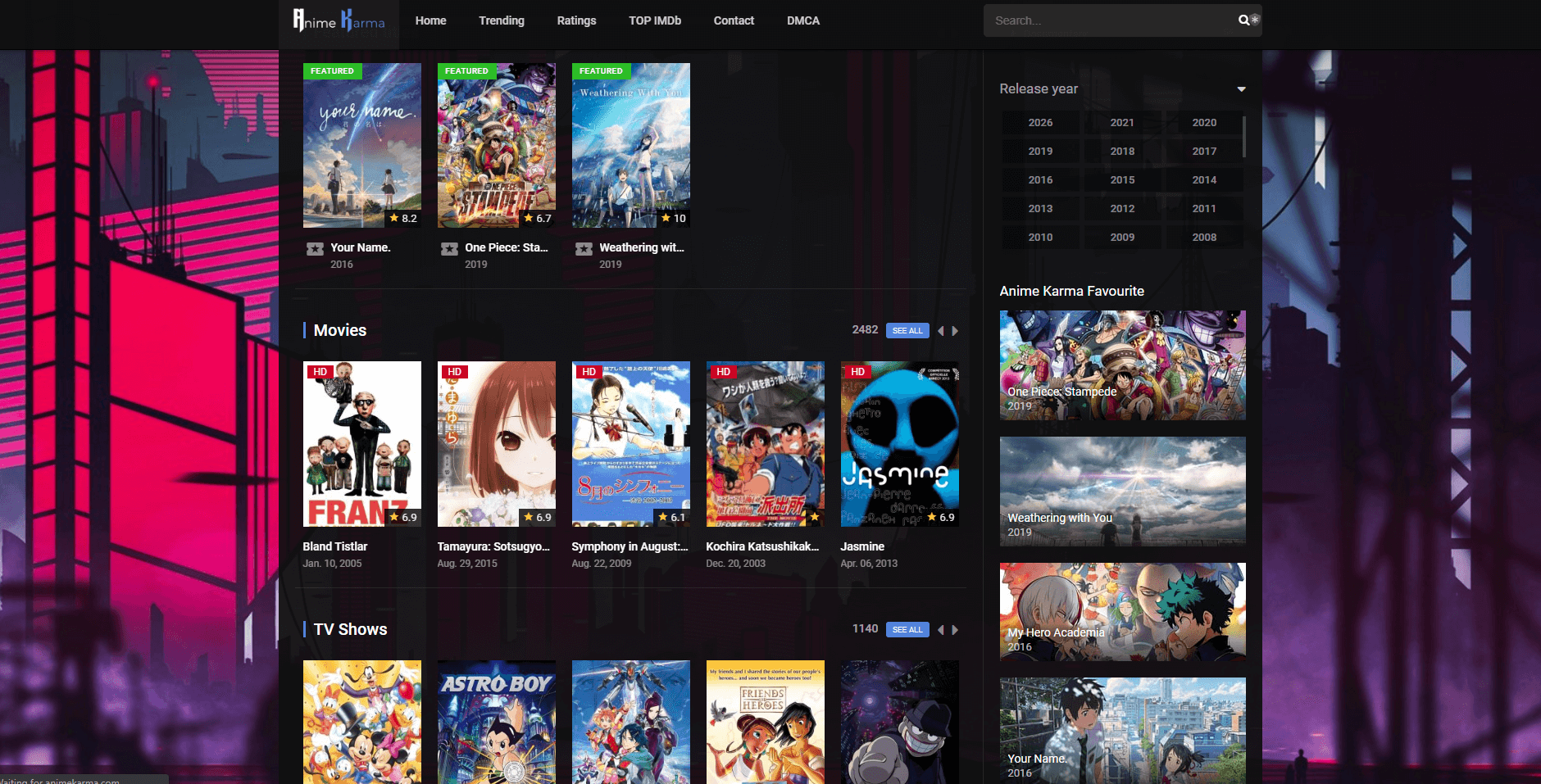Go to next Movies slide arrow
The image size is (1541, 784).
(955, 331)
